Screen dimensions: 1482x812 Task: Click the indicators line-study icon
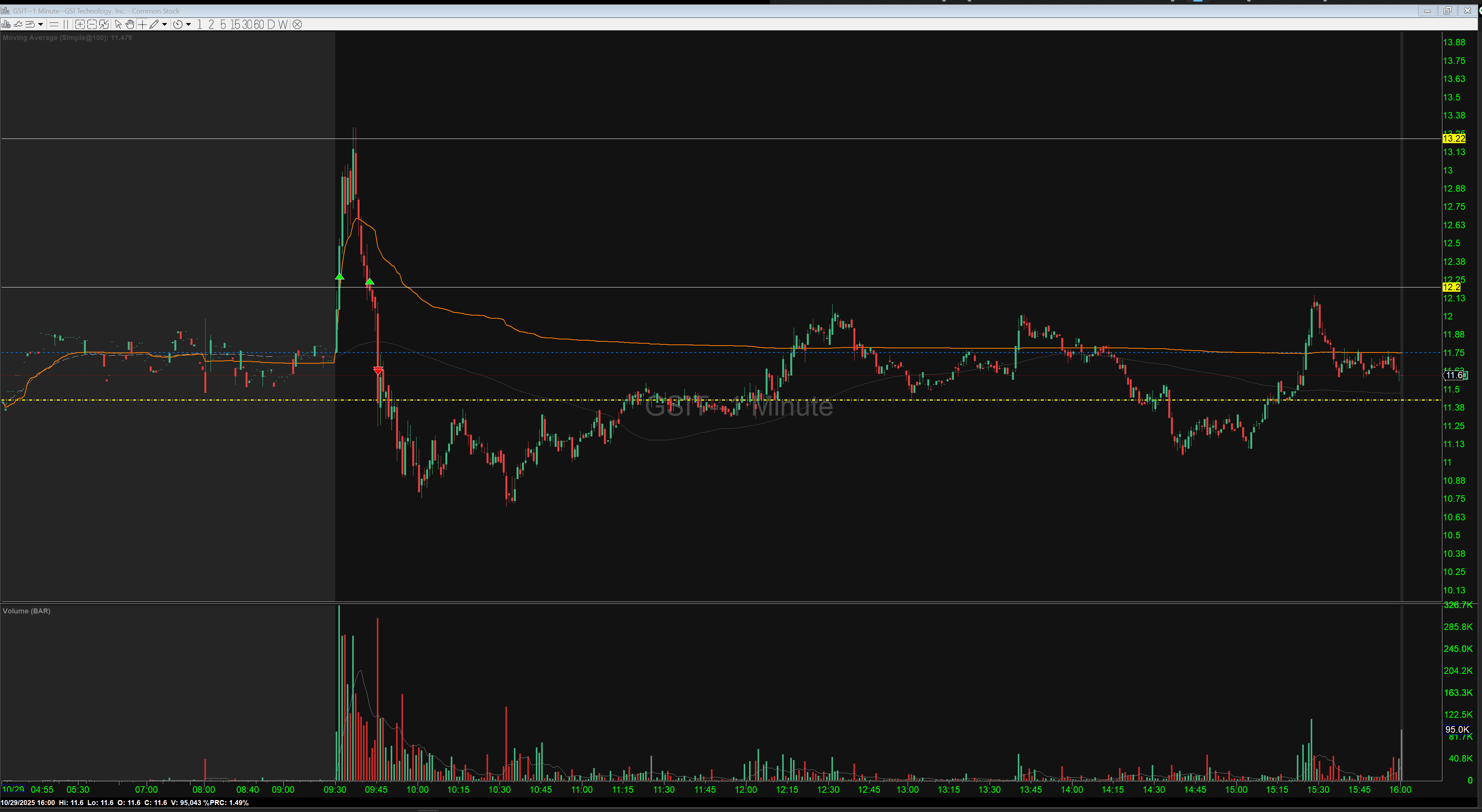pyautogui.click(x=18, y=24)
